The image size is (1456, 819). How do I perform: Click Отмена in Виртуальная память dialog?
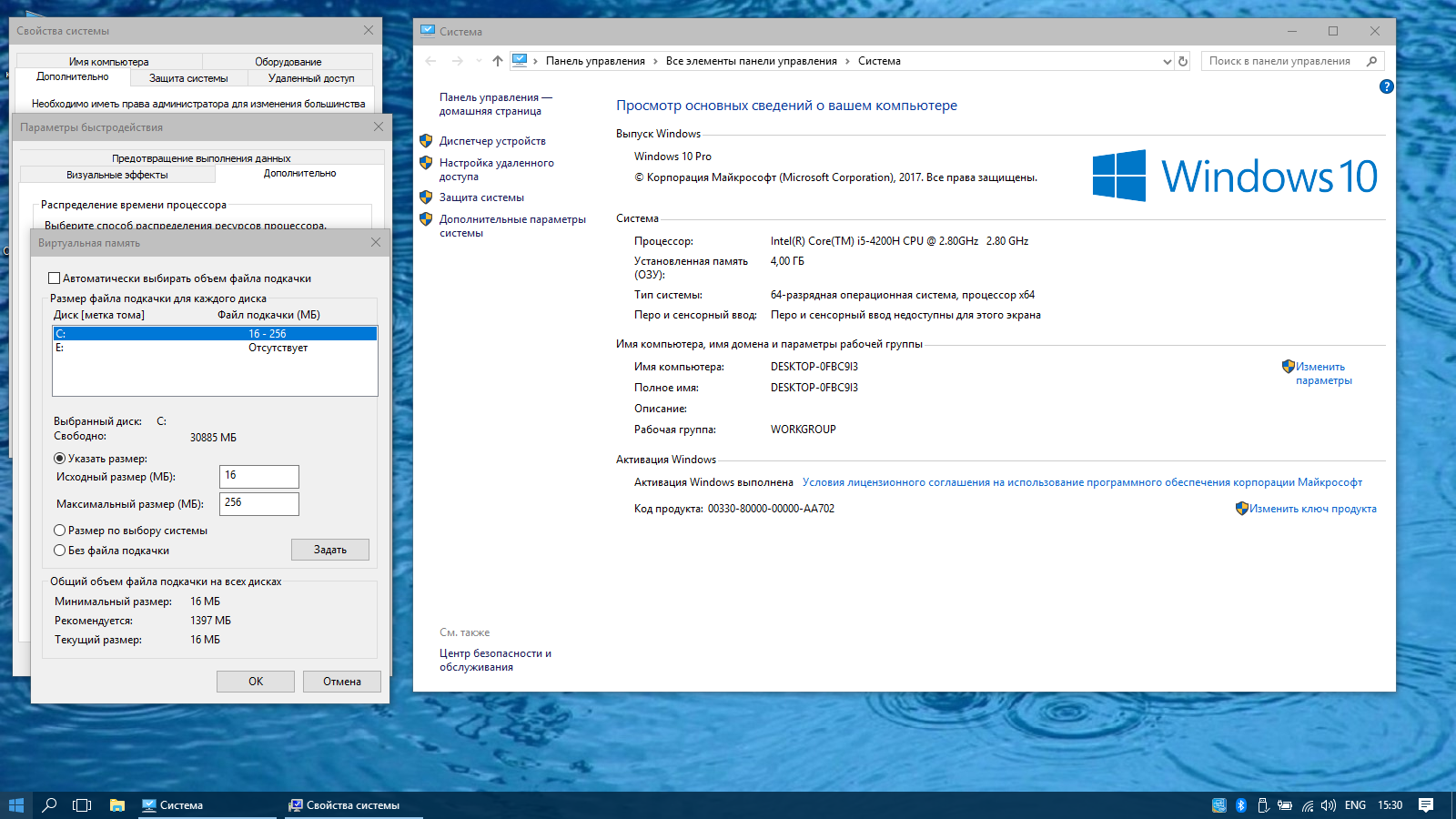pyautogui.click(x=342, y=682)
